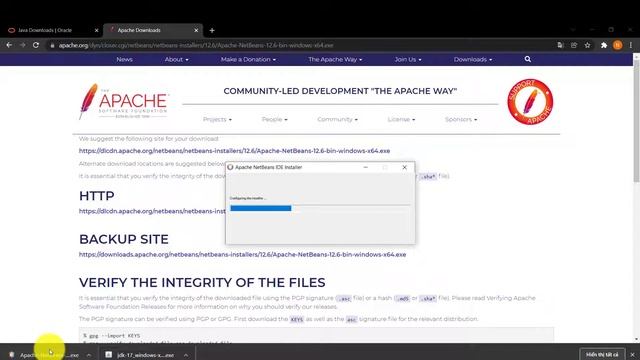Screen dimensions: 640x360
Task: Click the address bar URL
Action: pos(196,45)
